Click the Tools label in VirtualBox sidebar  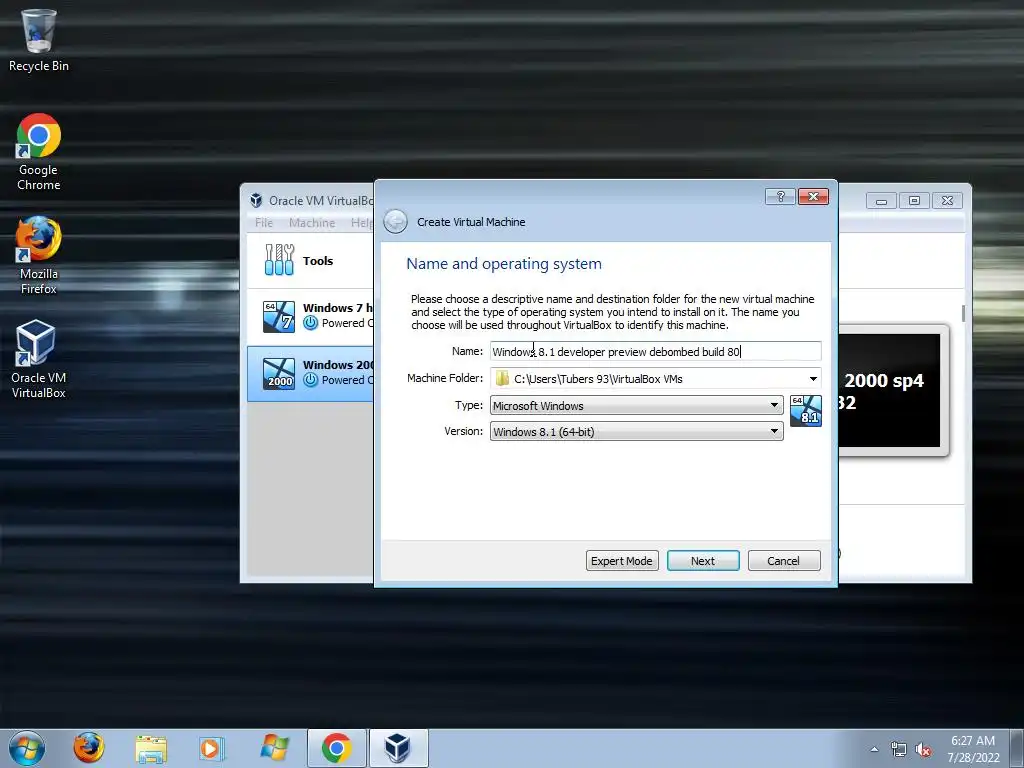318,261
